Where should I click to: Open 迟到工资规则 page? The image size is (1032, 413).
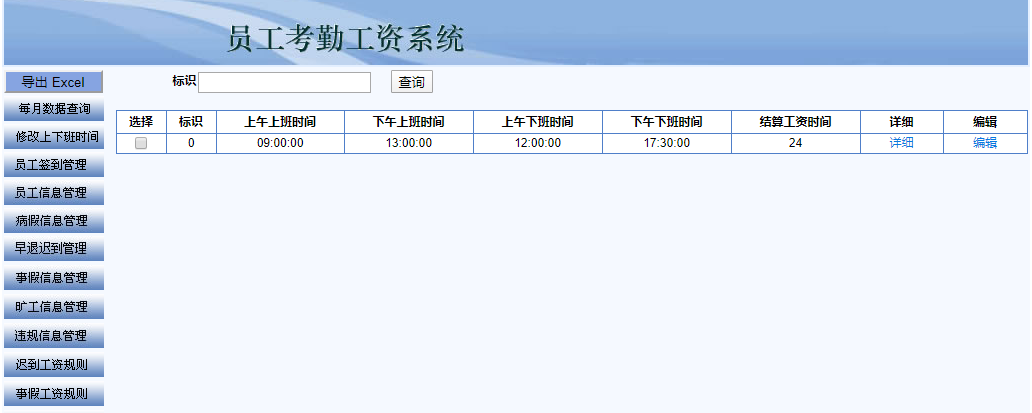53,364
